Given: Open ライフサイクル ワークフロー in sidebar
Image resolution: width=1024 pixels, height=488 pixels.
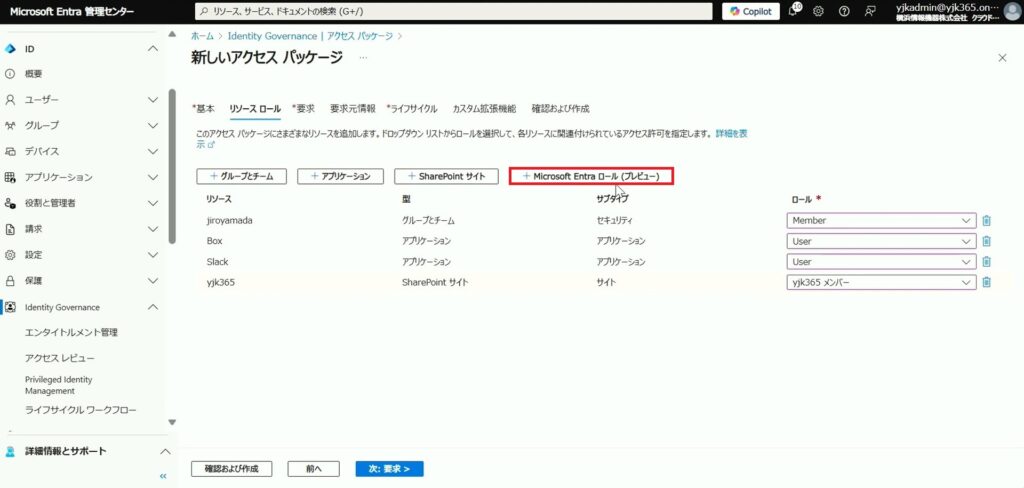Looking at the screenshot, I should click(x=81, y=410).
